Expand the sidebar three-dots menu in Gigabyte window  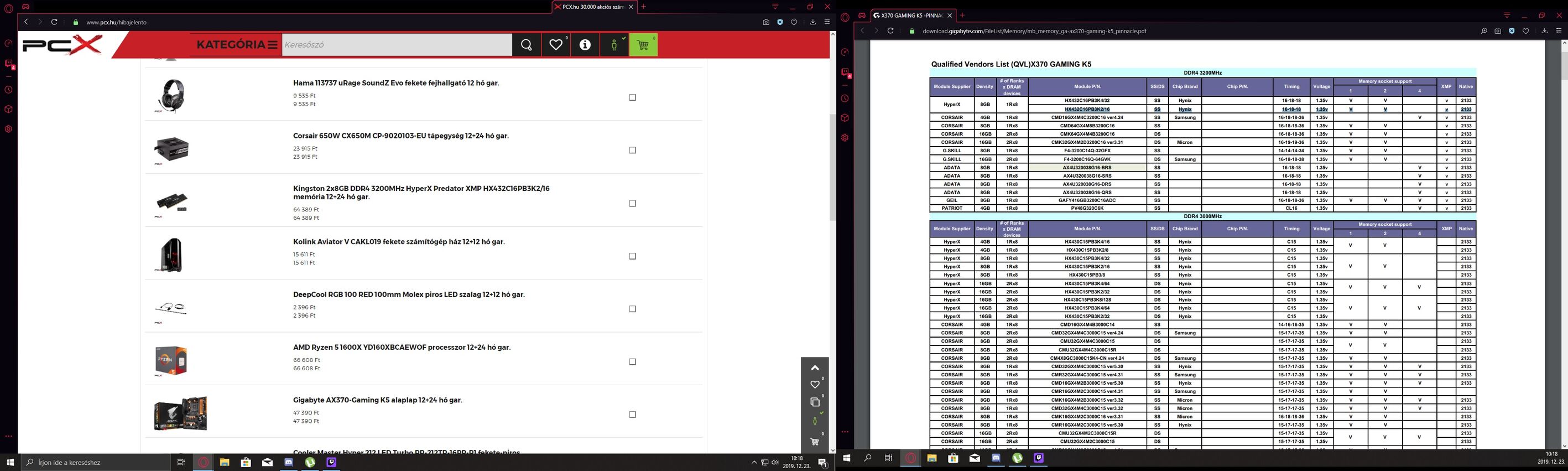click(845, 431)
